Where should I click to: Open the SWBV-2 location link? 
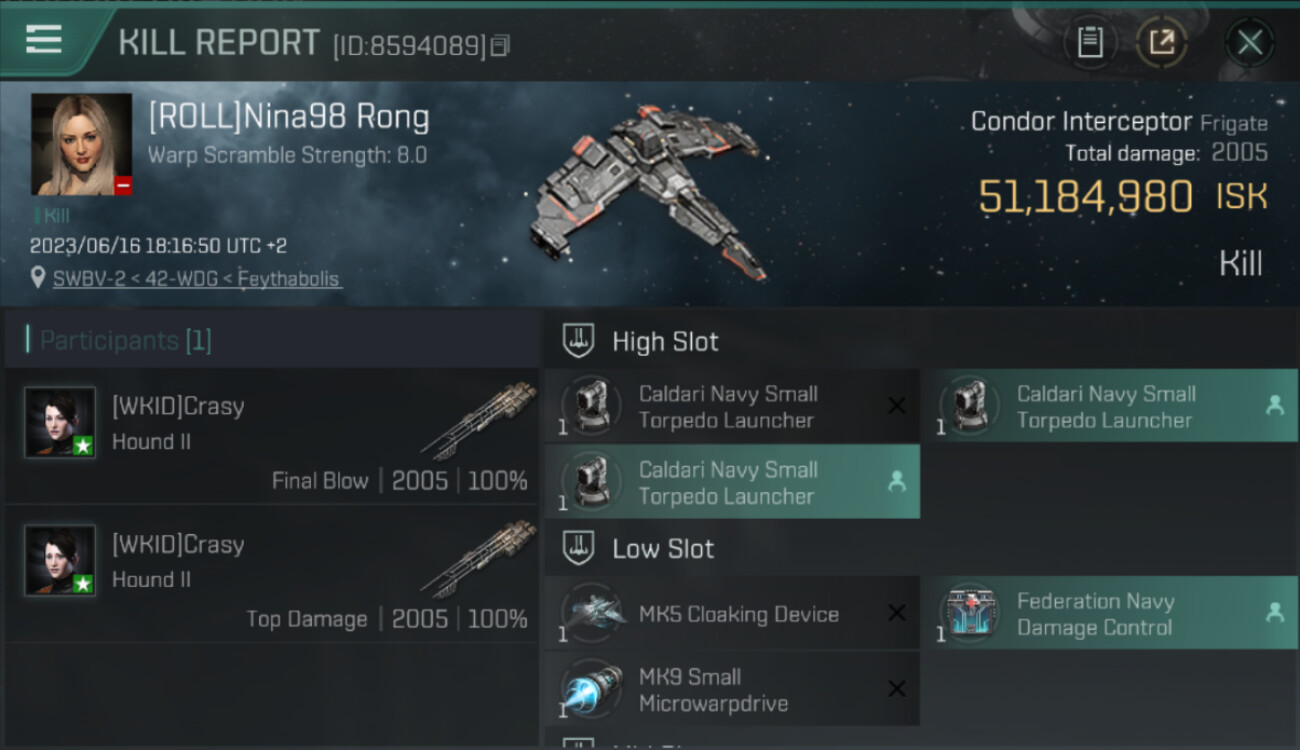[197, 279]
